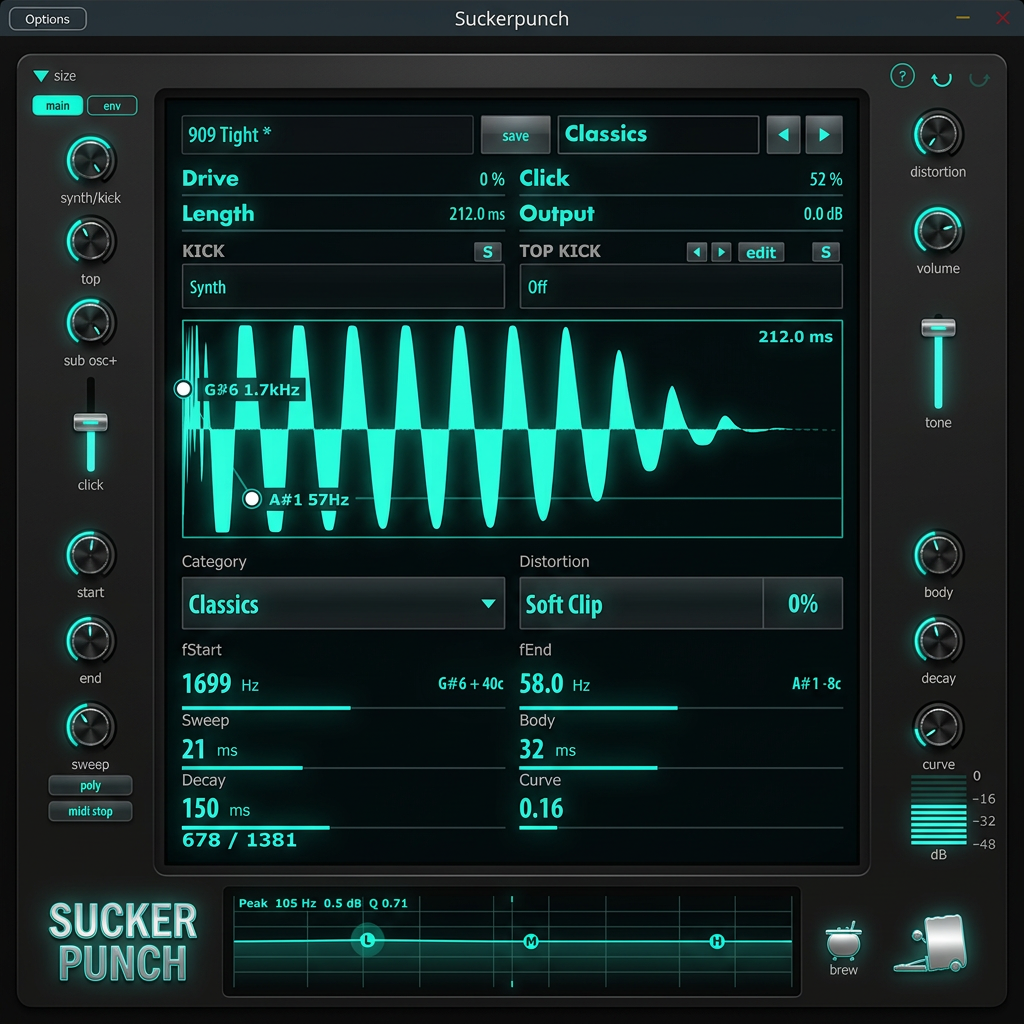The width and height of the screenshot is (1024, 1024).
Task: Click the Click 52 % slider bar
Action: click(x=680, y=180)
